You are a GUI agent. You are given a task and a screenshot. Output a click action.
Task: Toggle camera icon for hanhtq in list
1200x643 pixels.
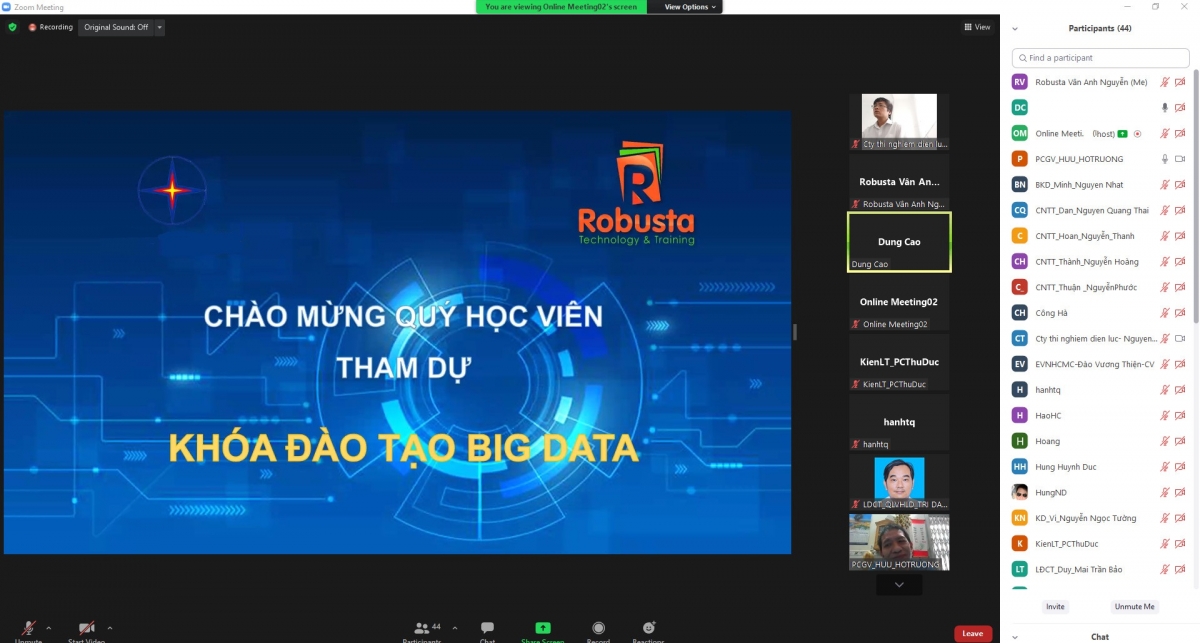pyautogui.click(x=1180, y=389)
